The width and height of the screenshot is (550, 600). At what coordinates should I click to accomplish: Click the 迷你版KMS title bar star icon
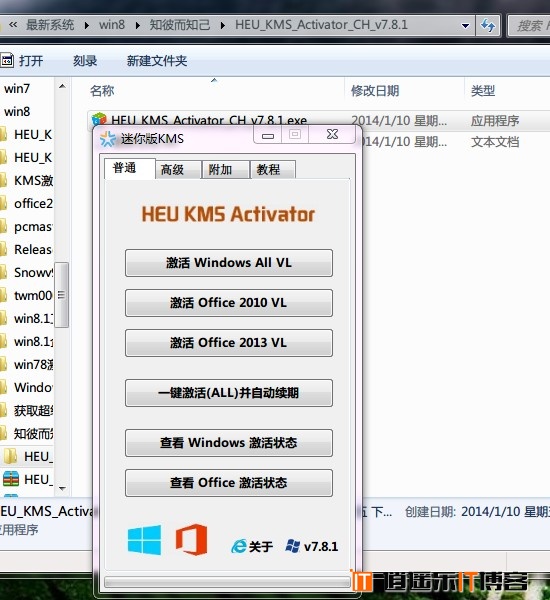pos(108,139)
